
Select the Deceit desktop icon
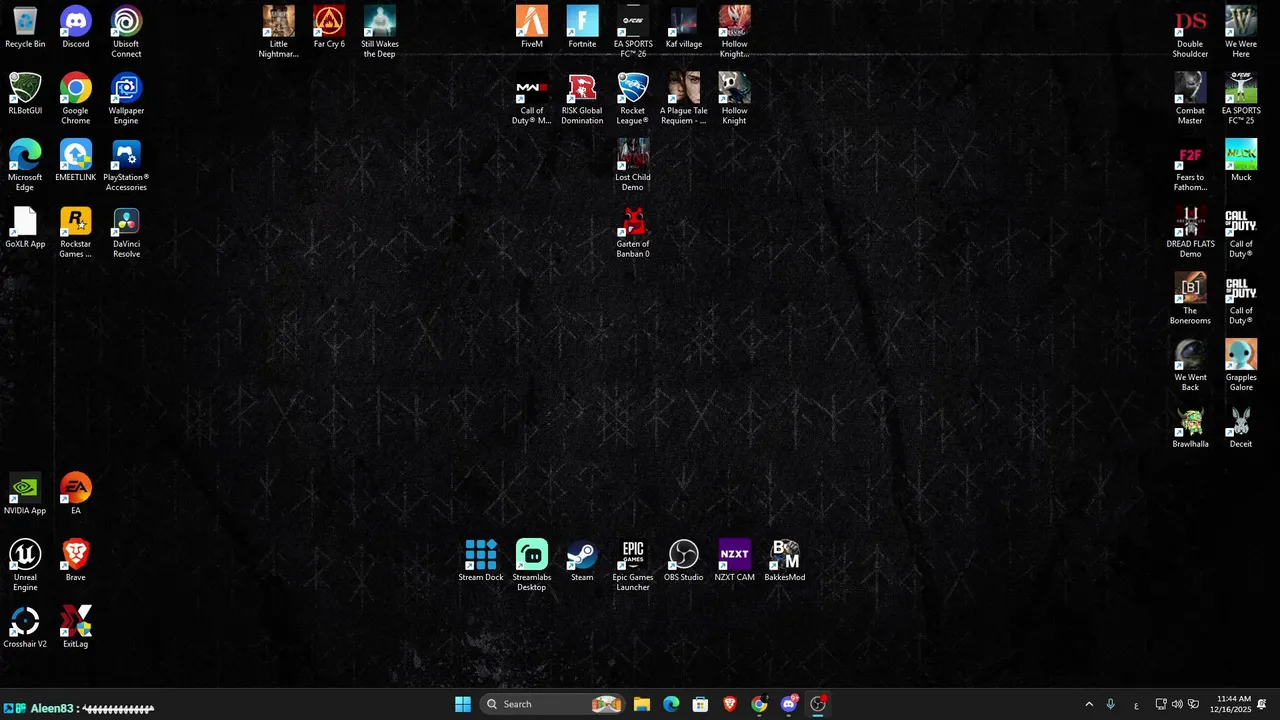coord(1241,427)
